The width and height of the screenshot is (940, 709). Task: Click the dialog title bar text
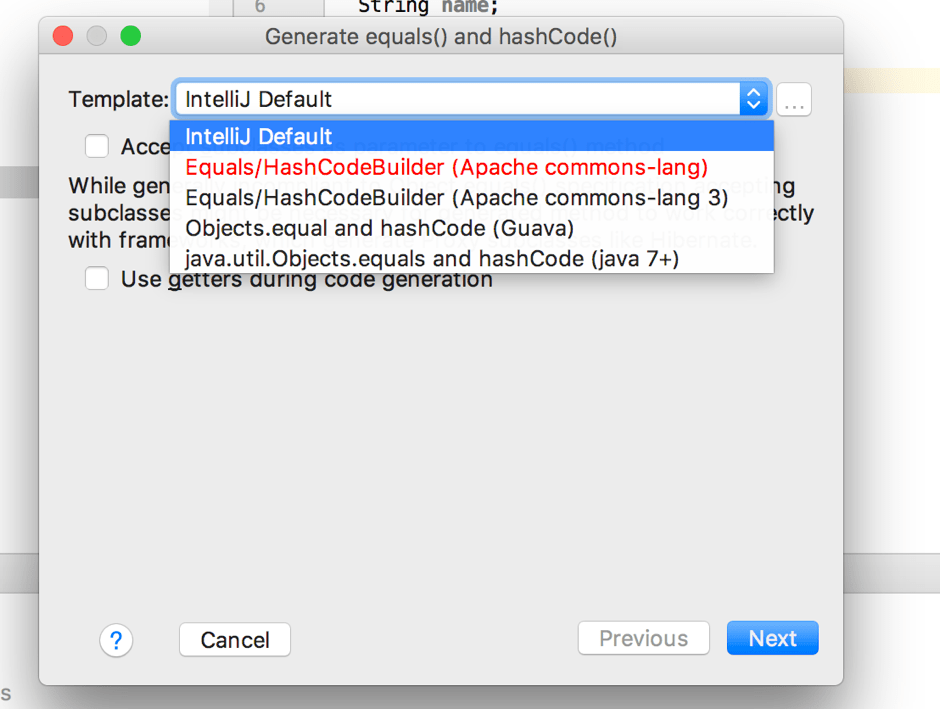(440, 37)
